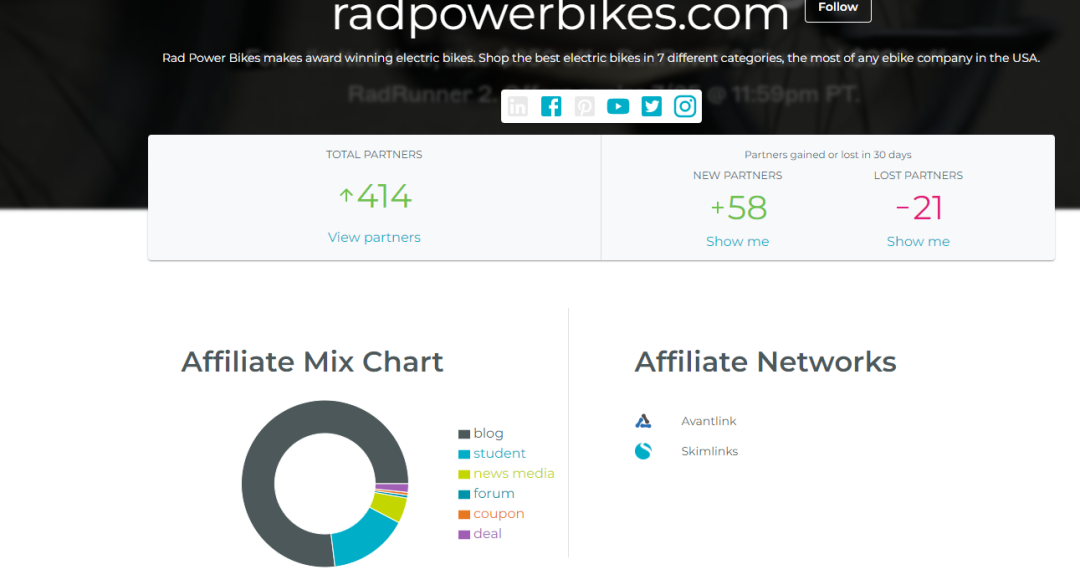Screen dimensions: 1080x585
Task: Click the lost partners value -21
Action: coord(919,207)
